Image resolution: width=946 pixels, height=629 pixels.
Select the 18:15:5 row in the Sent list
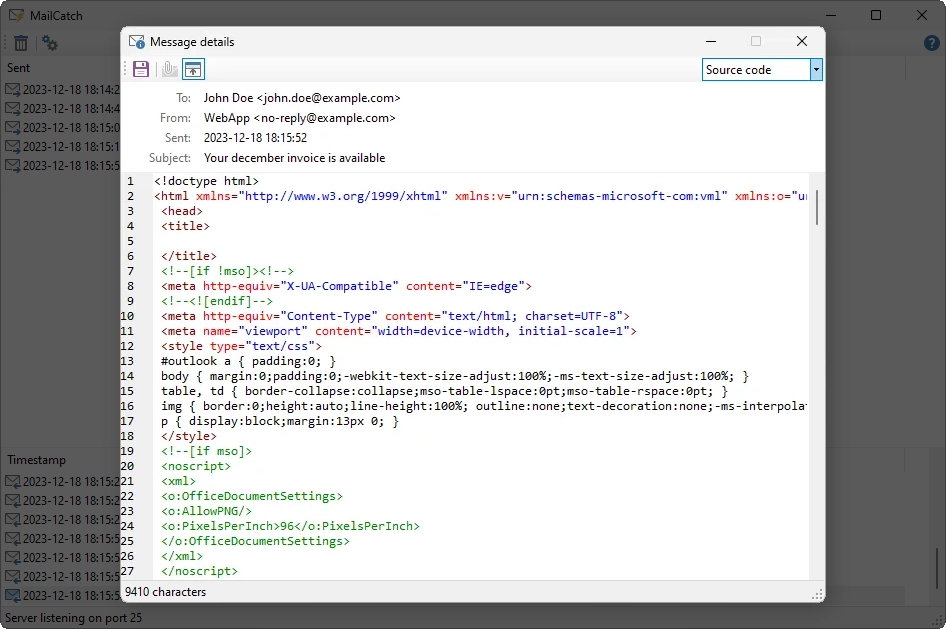[x=63, y=165]
